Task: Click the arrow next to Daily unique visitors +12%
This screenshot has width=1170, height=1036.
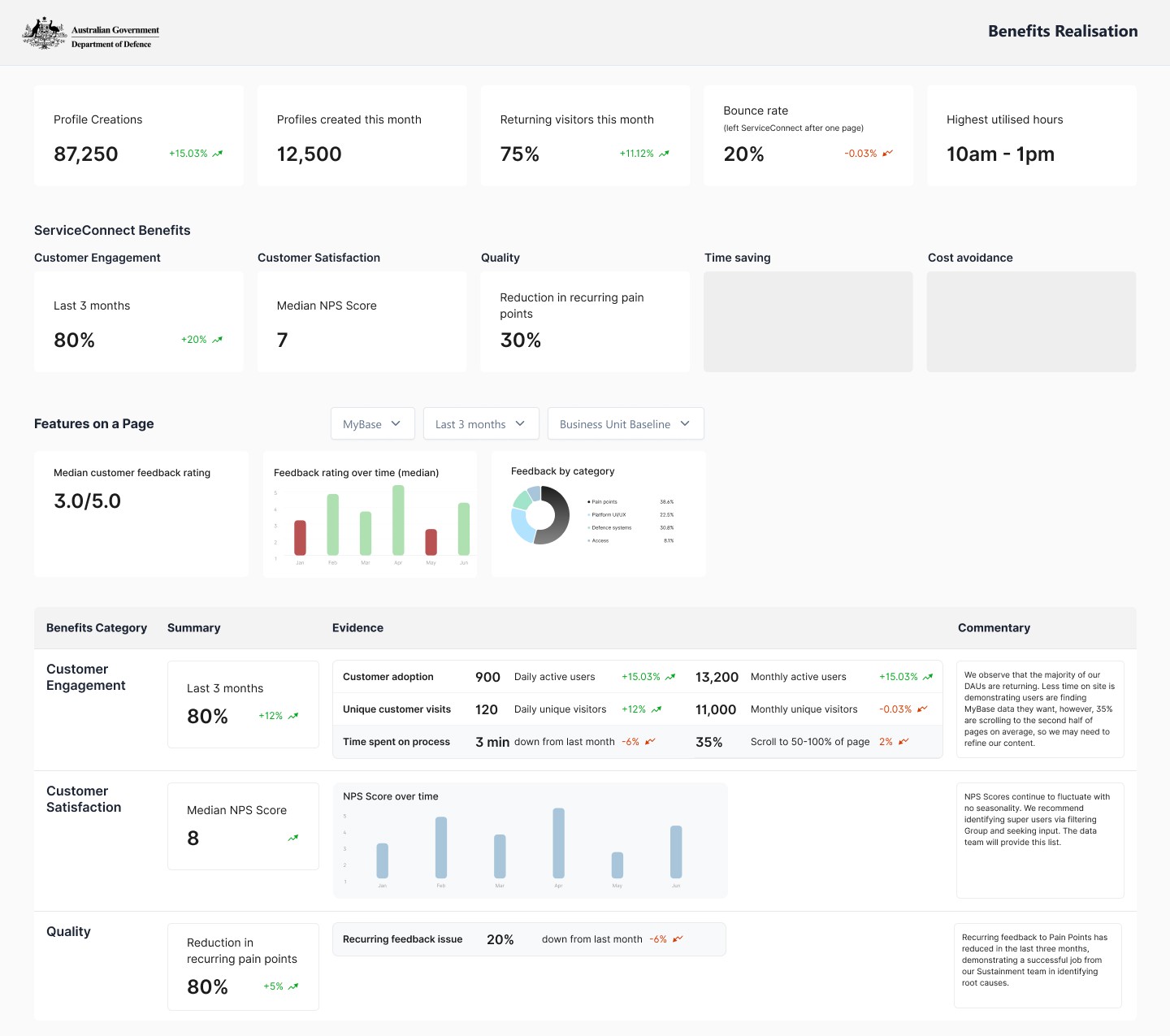Action: [x=656, y=709]
